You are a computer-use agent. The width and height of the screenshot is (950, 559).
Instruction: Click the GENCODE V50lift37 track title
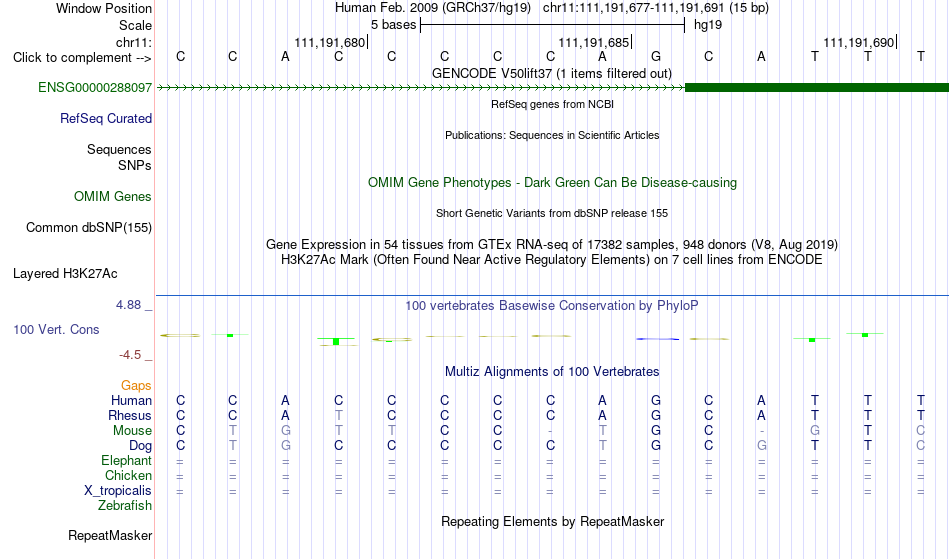pyautogui.click(x=552, y=73)
